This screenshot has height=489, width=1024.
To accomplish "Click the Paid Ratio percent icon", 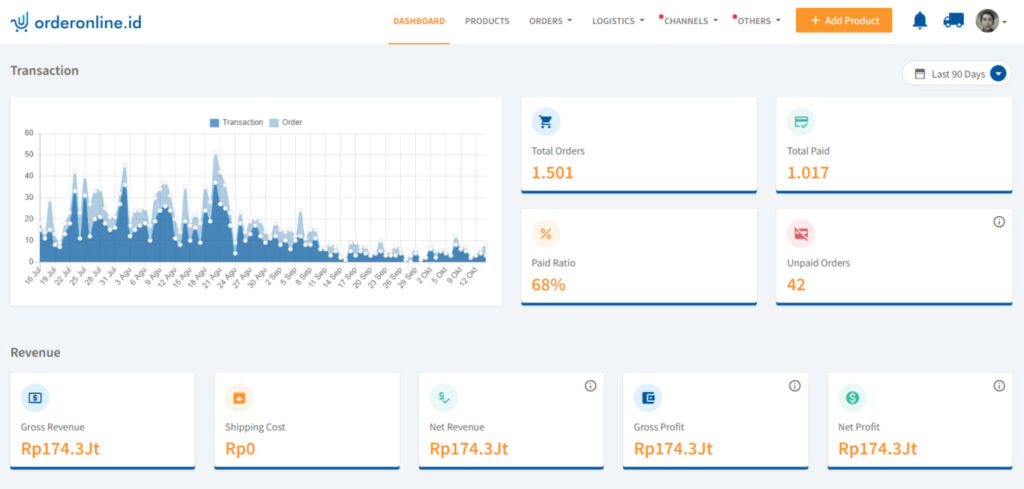I will 546,234.
